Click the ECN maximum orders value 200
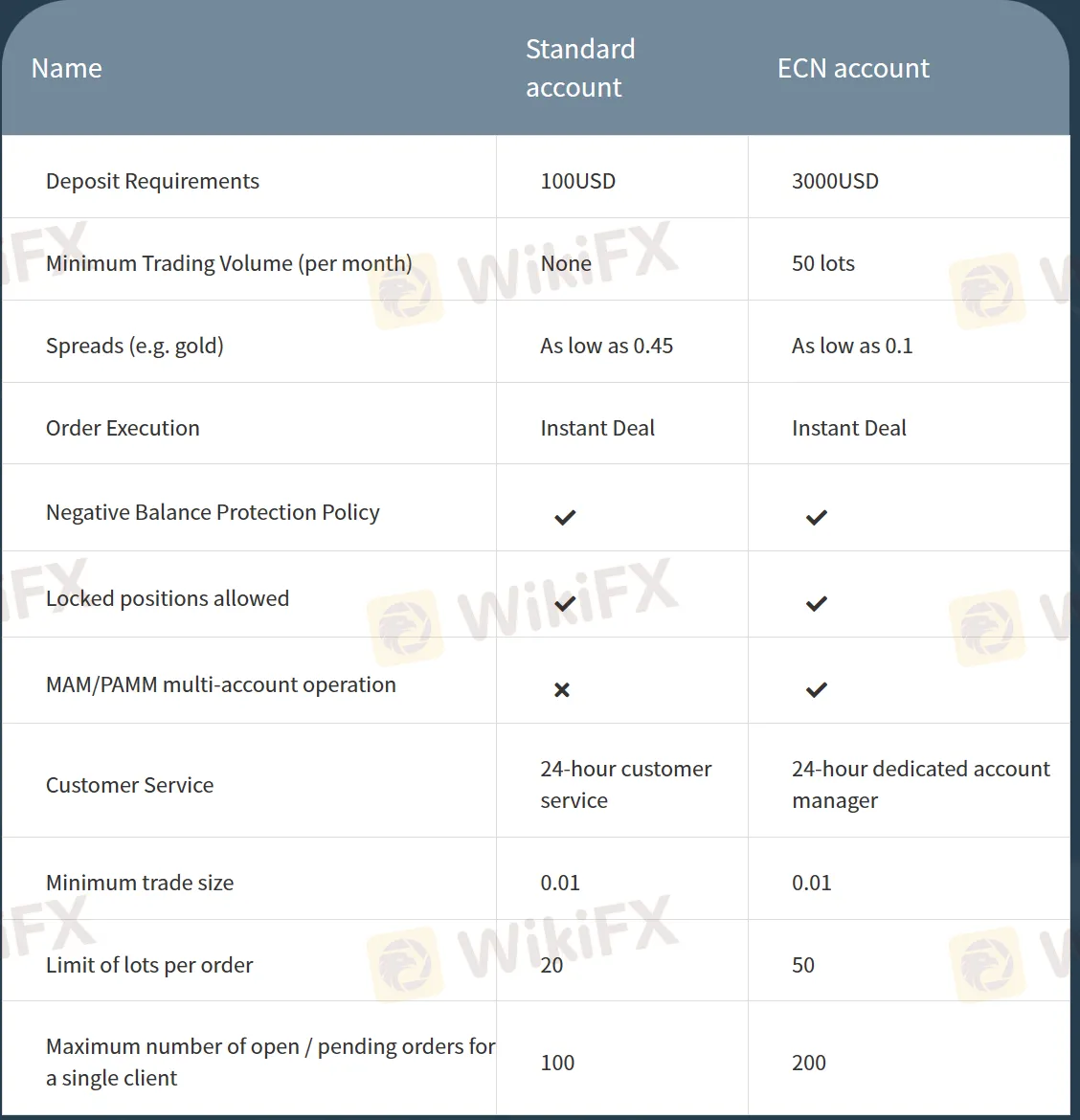 (x=809, y=1063)
